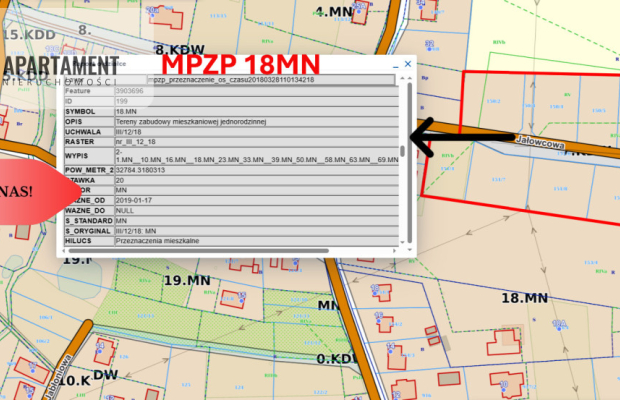Click the WYPIS row label
Image resolution: width=620 pixels, height=400 pixels.
[x=77, y=156]
